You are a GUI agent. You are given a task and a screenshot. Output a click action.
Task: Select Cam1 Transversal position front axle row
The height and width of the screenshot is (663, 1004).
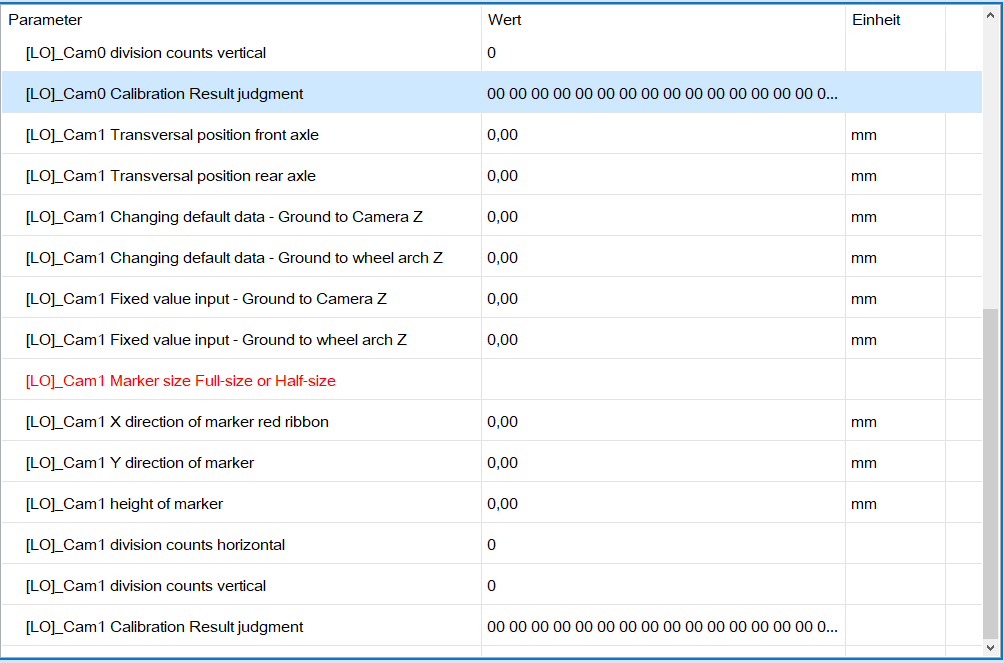(x=172, y=135)
